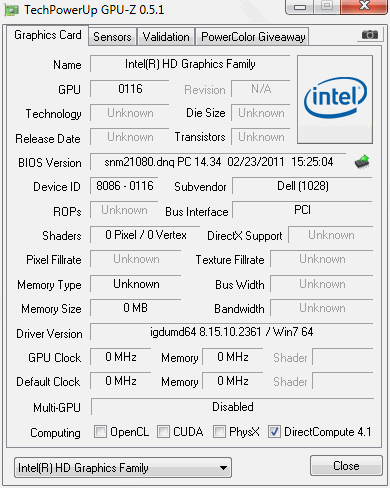Click the camera screenshot icon
The image size is (390, 488).
(x=370, y=35)
